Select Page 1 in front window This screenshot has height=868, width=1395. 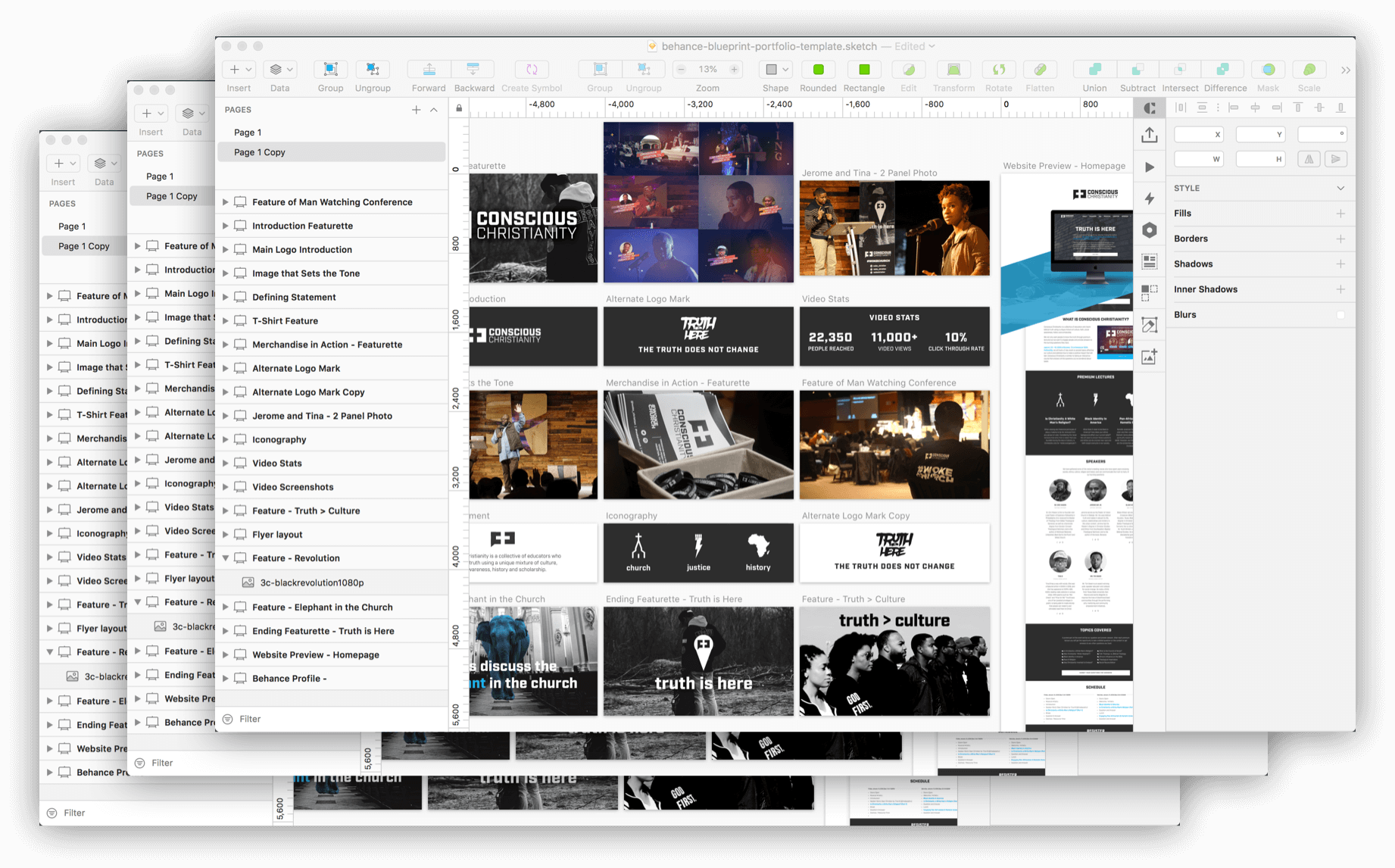tap(332, 133)
